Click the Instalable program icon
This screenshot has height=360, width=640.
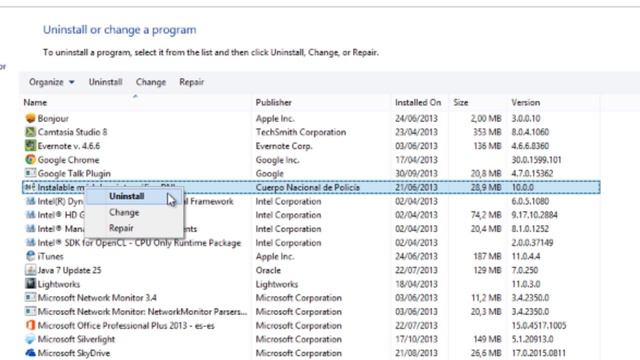[30, 187]
